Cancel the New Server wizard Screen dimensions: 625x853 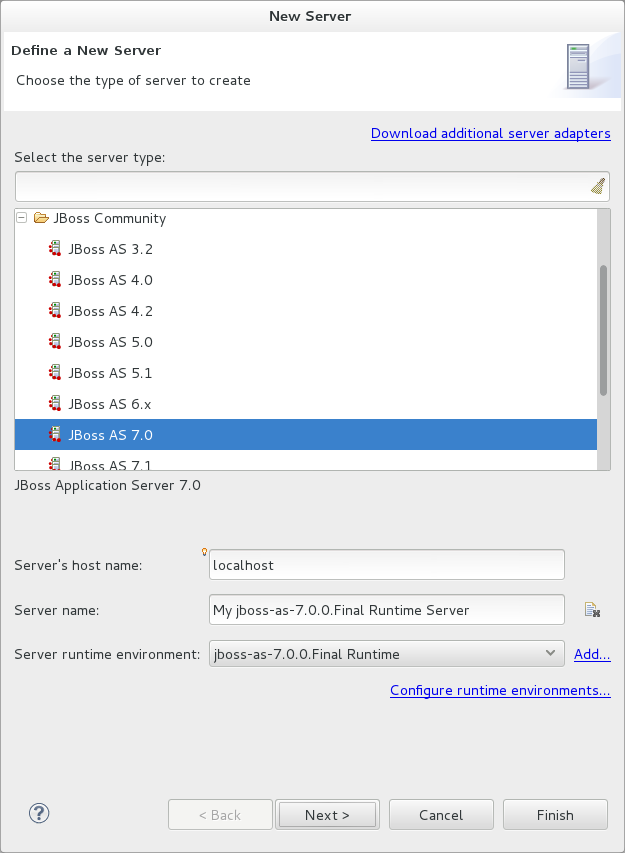(441, 813)
